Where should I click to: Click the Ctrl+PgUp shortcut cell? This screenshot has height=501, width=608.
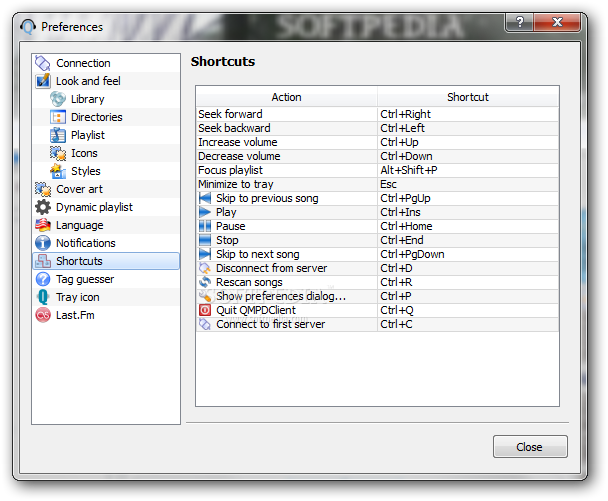468,198
